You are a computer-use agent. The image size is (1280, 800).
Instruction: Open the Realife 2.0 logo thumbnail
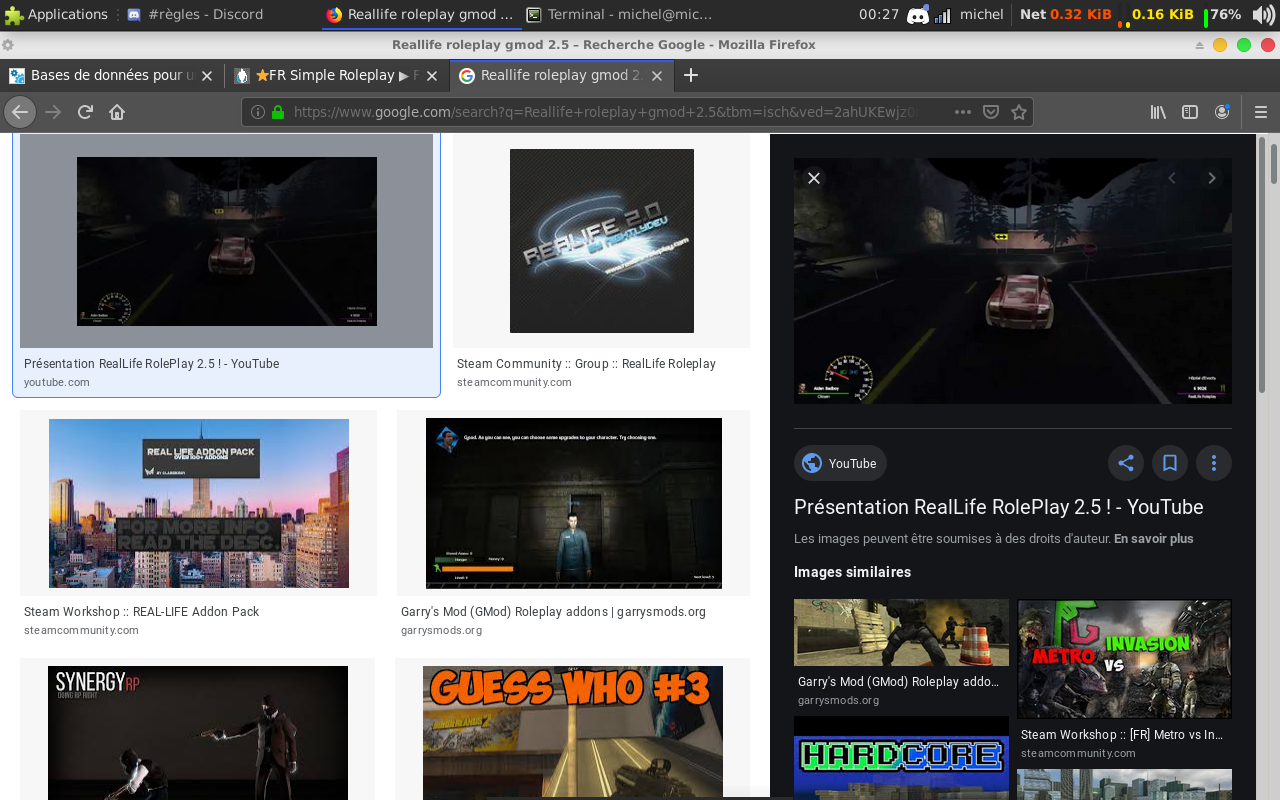(x=602, y=241)
